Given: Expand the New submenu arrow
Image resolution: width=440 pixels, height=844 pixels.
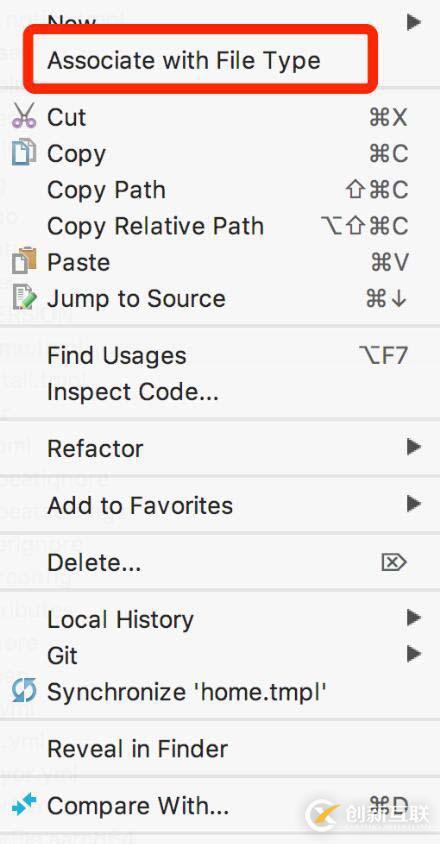Looking at the screenshot, I should [x=414, y=22].
